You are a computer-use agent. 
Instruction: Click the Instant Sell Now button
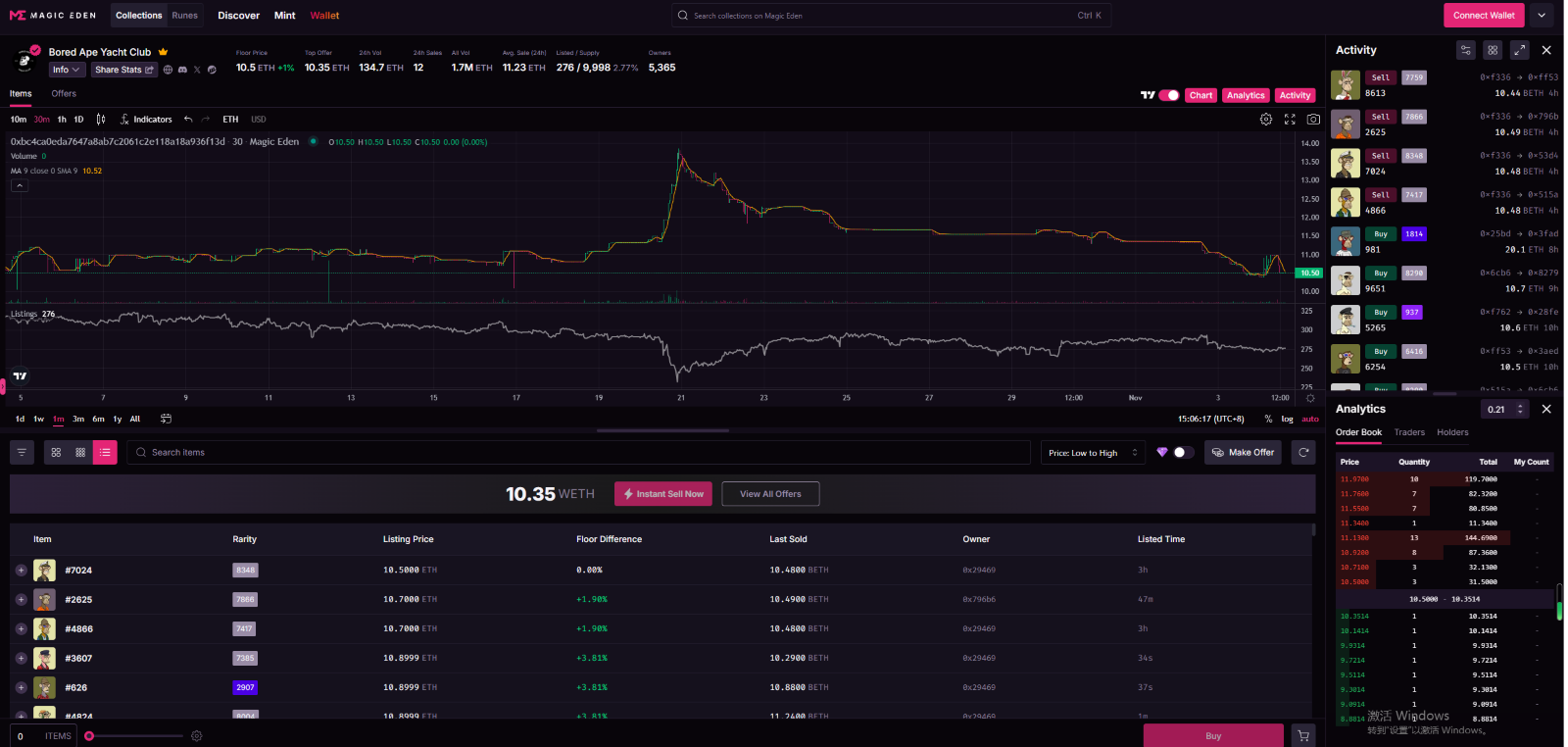coord(663,494)
